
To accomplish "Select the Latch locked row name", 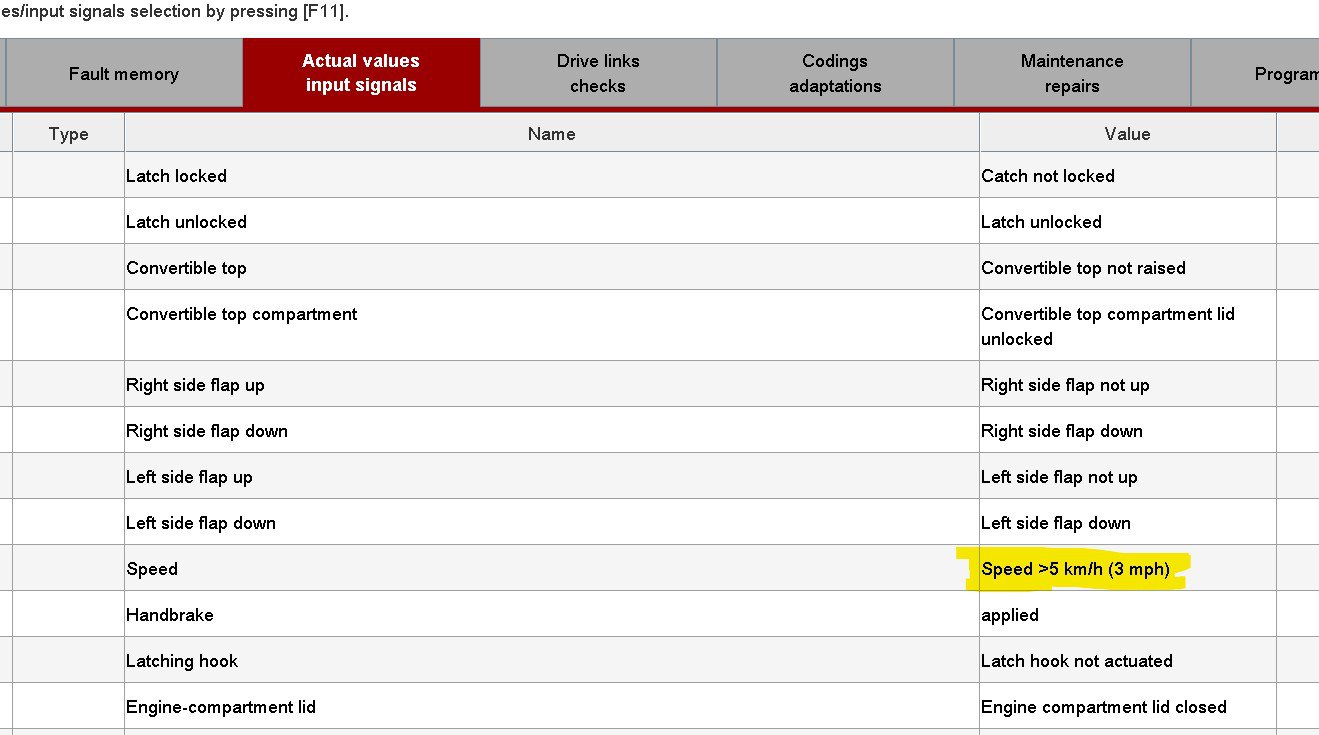I will point(177,176).
